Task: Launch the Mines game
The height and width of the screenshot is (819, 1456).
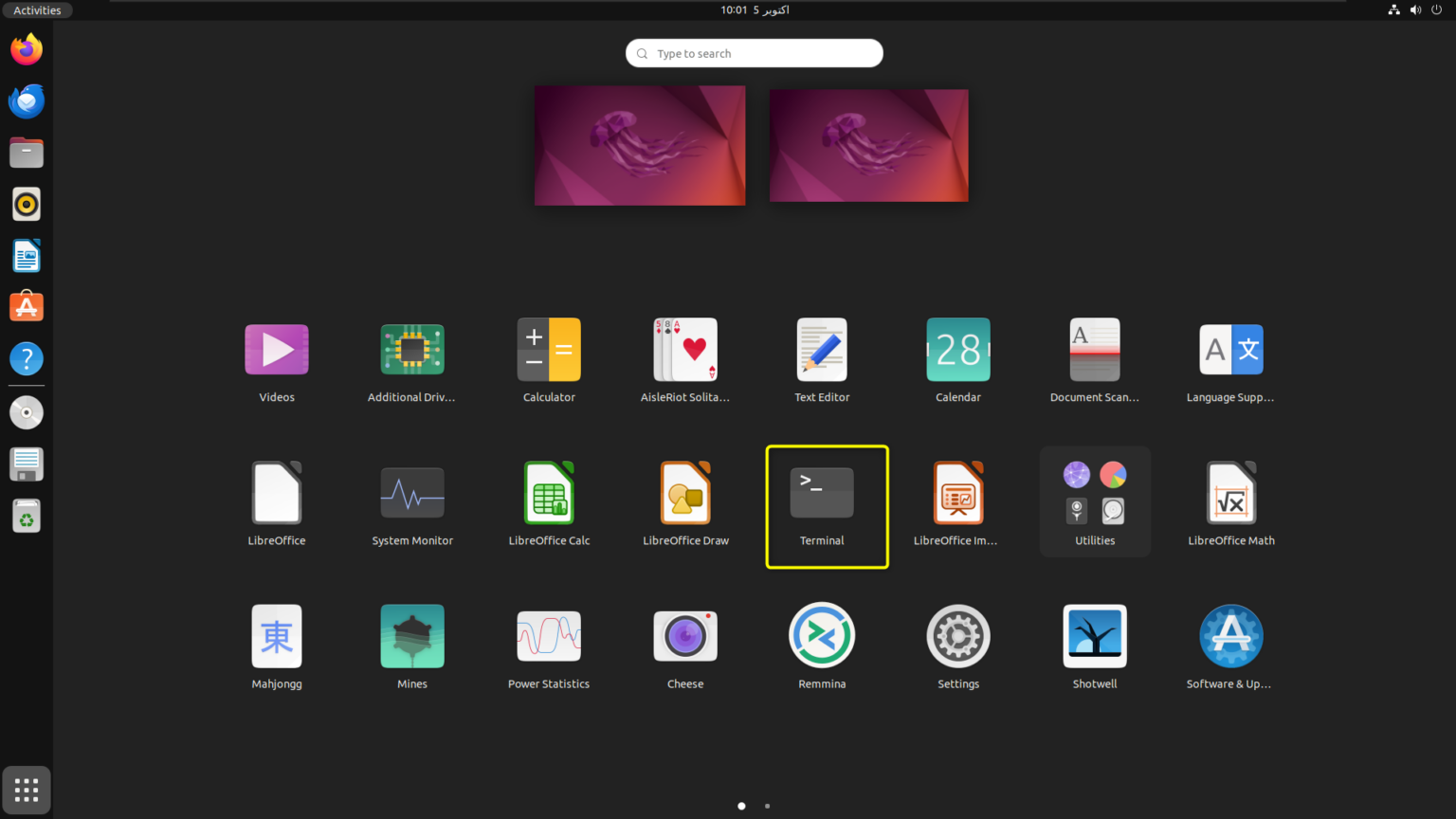Action: (412, 635)
